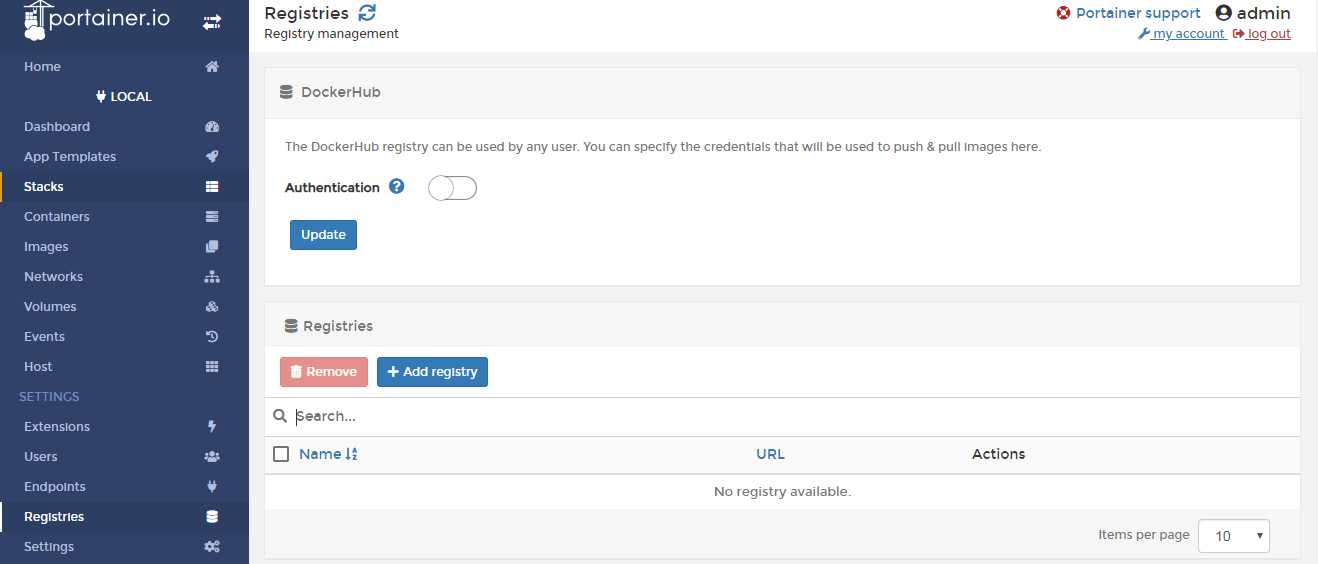Click the App Templates rocket icon
The image size is (1318, 564).
tap(211, 157)
